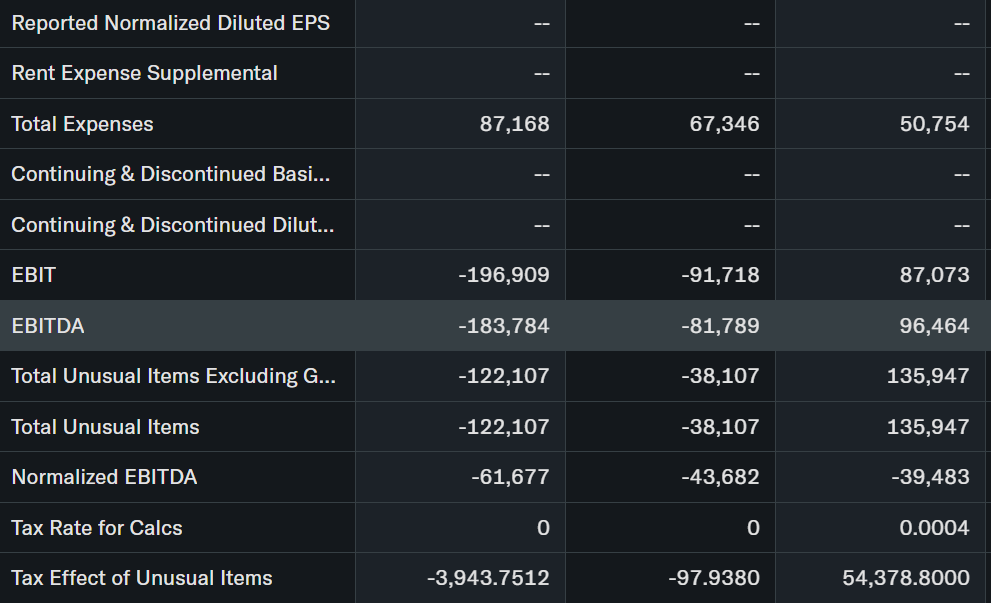The height and width of the screenshot is (603, 991).
Task: Select the EBITDA value 96,464
Action: (934, 326)
